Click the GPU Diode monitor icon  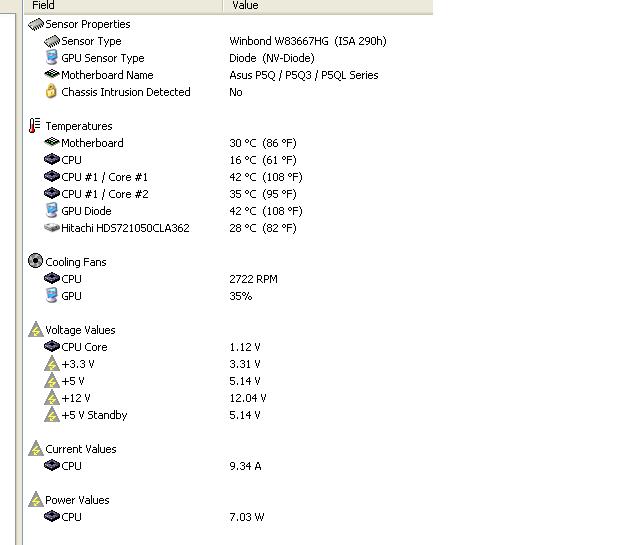52,211
